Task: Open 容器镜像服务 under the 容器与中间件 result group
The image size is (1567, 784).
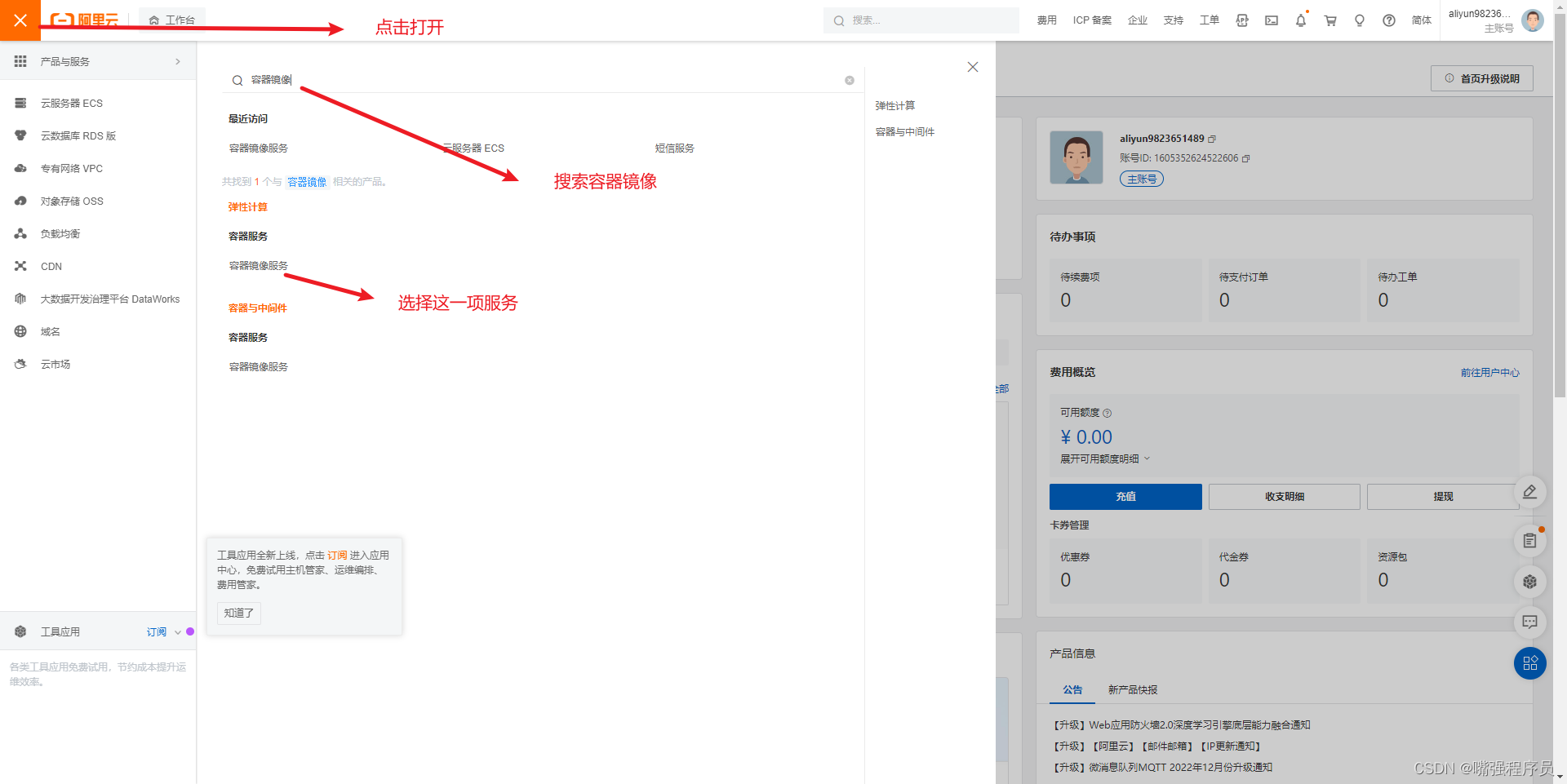Action: click(259, 367)
